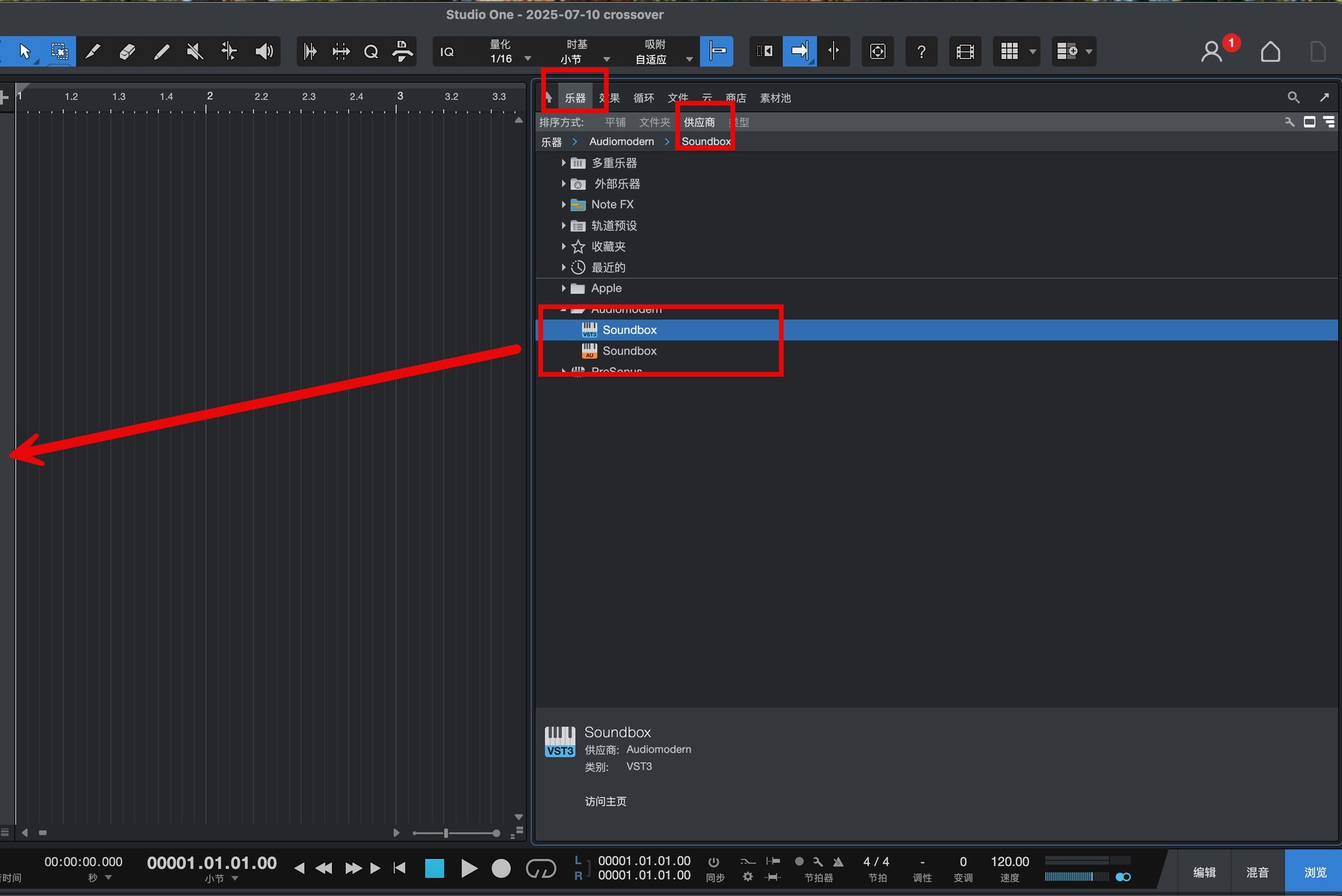The image size is (1342, 896).
Task: Click the Play button in transport
Action: (469, 869)
